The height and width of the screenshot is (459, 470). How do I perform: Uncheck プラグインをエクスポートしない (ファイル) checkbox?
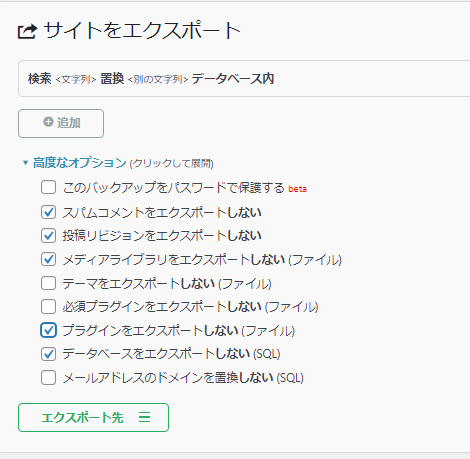pyautogui.click(x=48, y=330)
